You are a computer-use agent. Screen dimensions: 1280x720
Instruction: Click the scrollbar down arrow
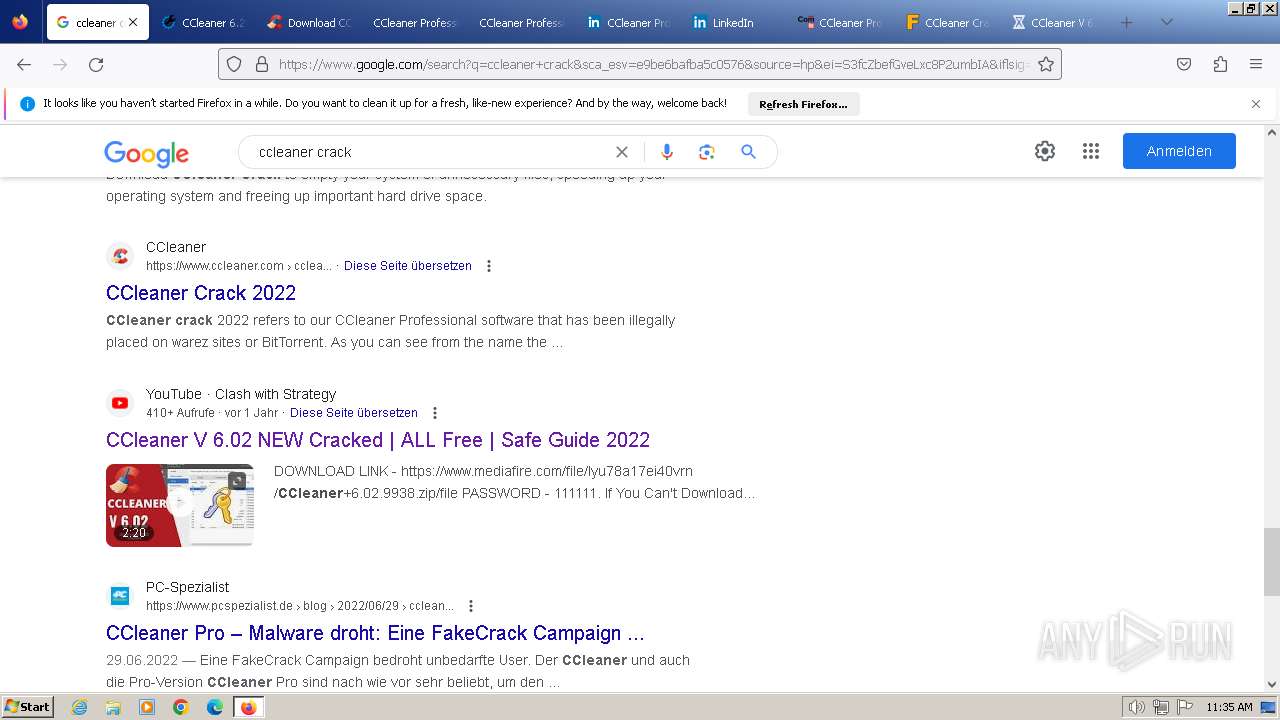pos(1272,685)
